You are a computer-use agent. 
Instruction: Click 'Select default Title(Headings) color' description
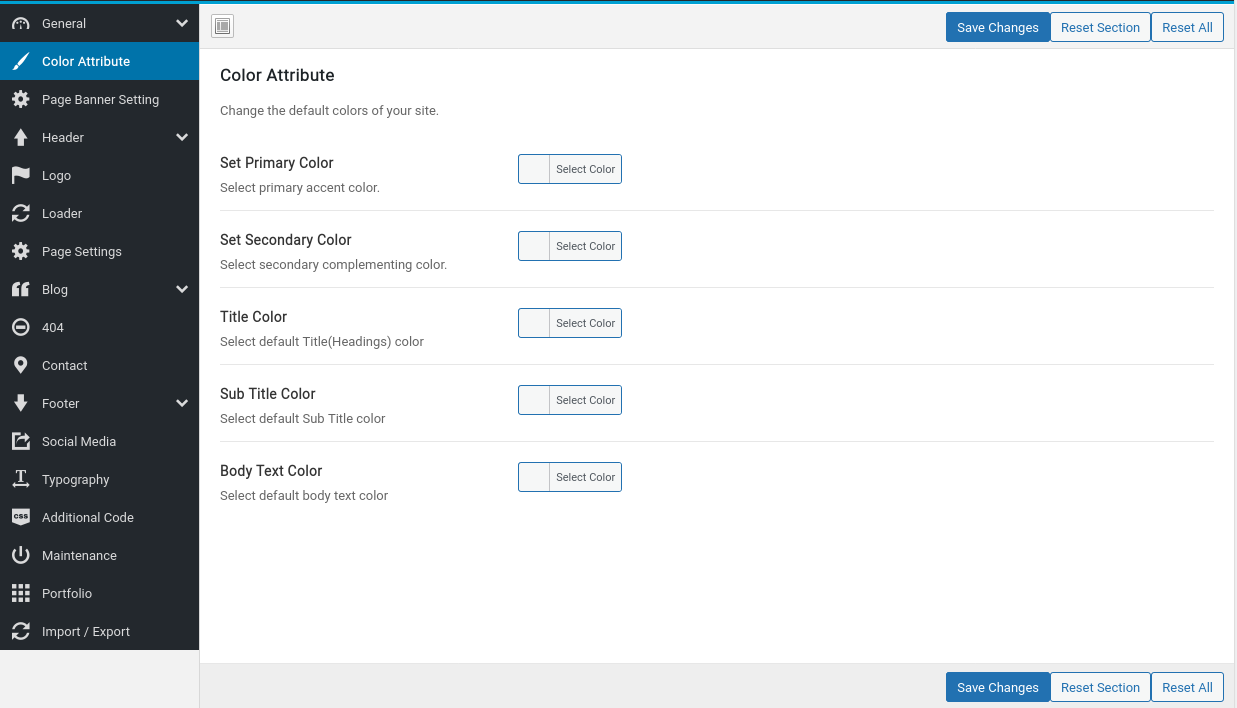(322, 341)
